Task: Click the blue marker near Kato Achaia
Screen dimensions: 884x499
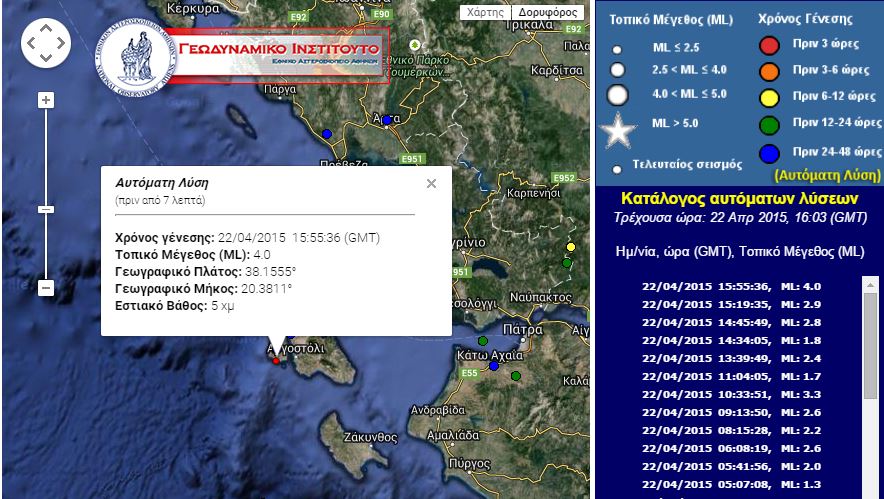Action: 493,367
